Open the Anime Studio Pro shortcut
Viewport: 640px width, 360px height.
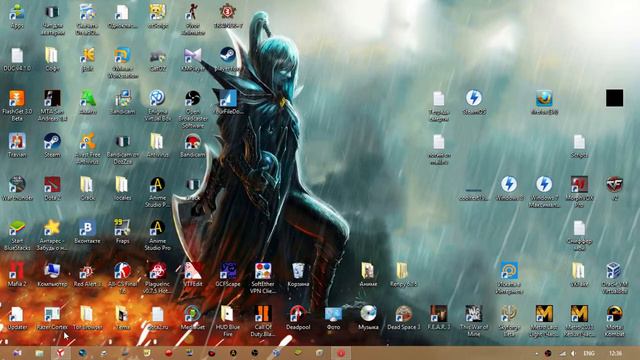click(x=158, y=229)
